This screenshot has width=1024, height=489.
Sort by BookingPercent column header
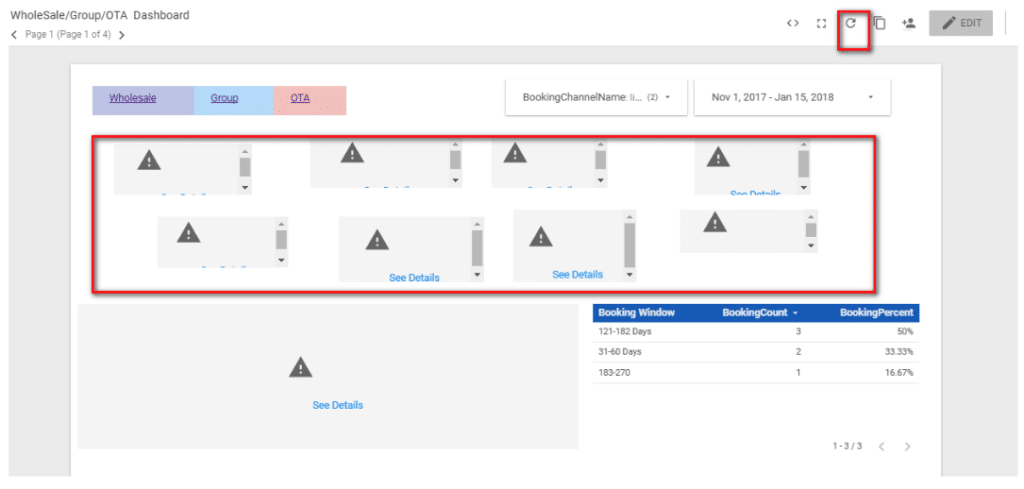pos(876,313)
